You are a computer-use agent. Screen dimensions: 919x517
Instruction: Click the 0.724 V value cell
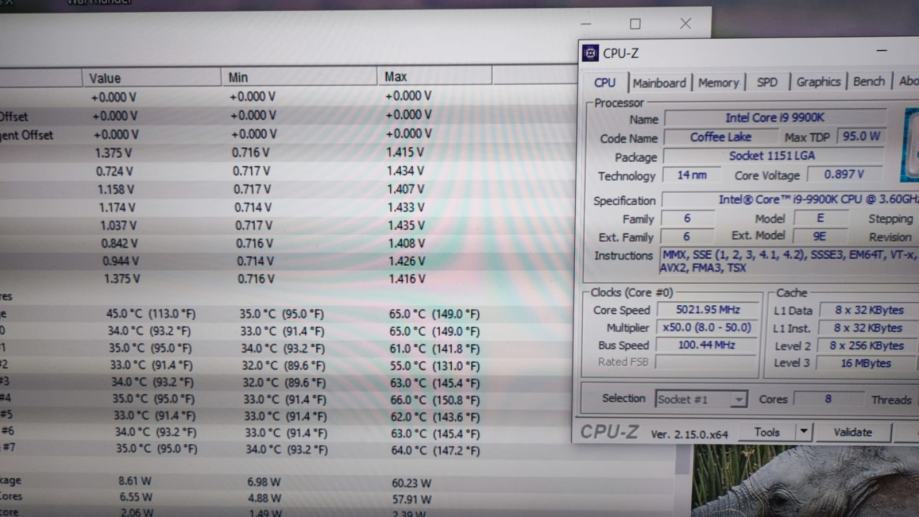(114, 172)
